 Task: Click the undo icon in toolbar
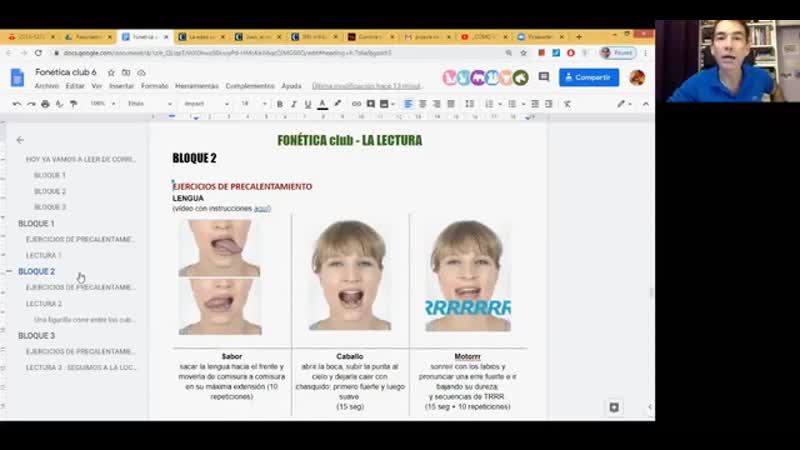[x=17, y=104]
